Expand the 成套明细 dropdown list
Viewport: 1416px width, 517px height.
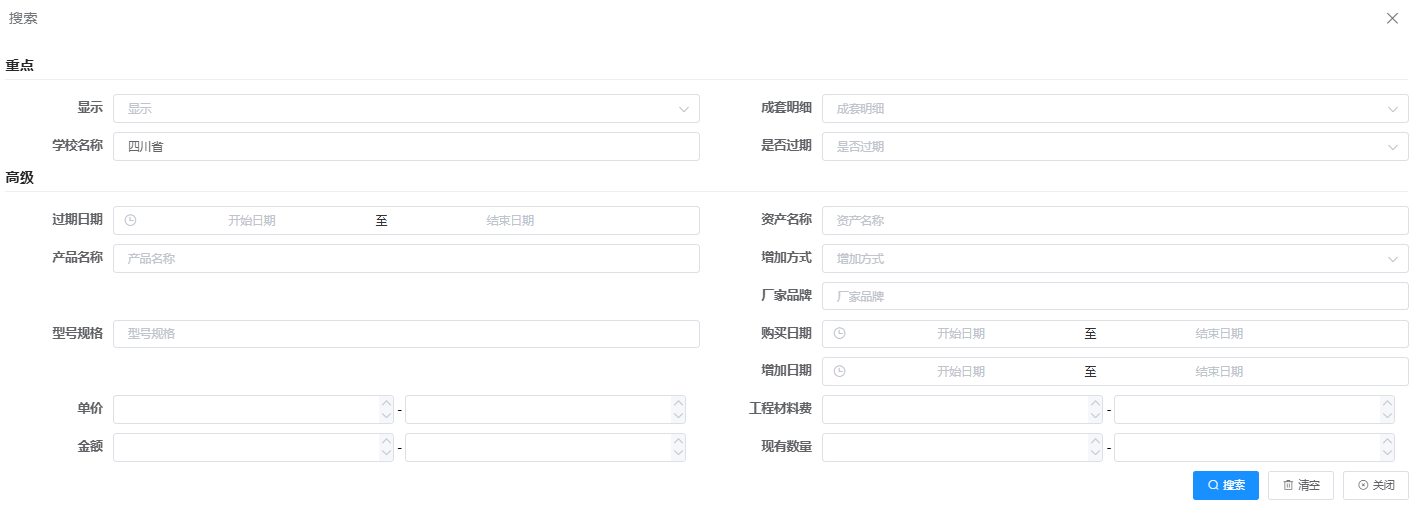pos(1114,109)
